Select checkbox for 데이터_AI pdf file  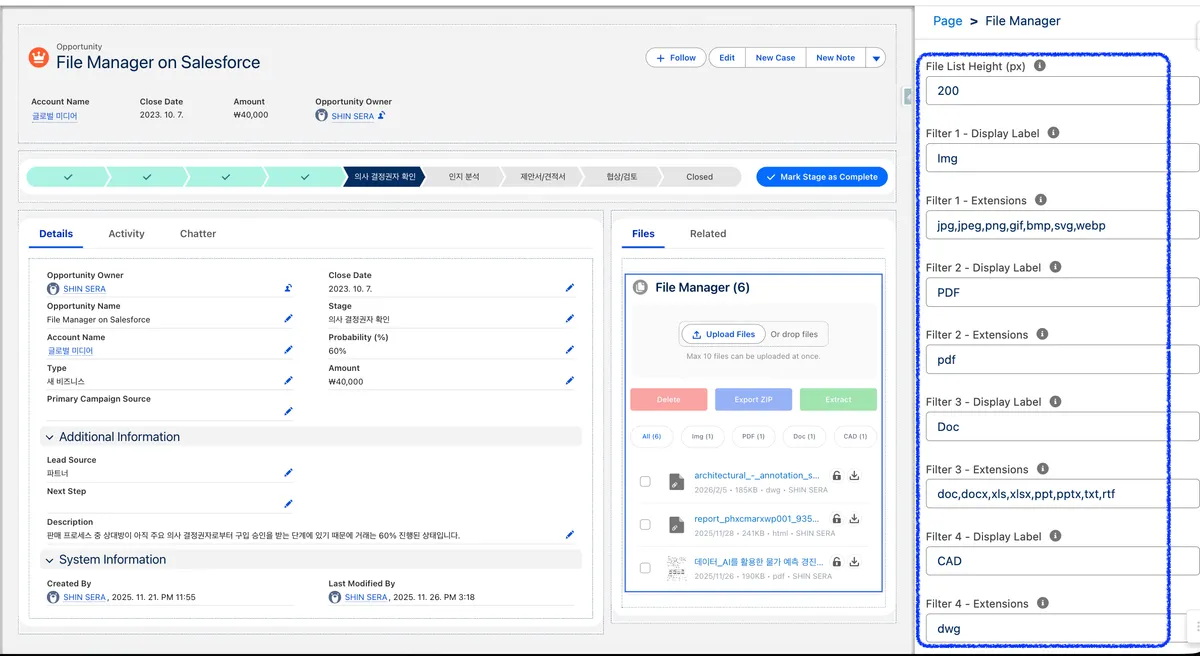645,567
